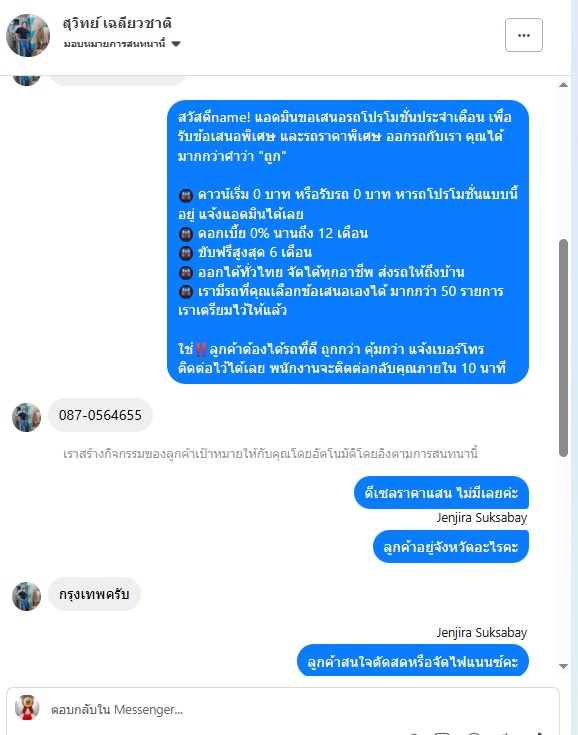Screen dimensions: 578x735
Task: Click the page avatar in reply box
Action: [x=27, y=708]
